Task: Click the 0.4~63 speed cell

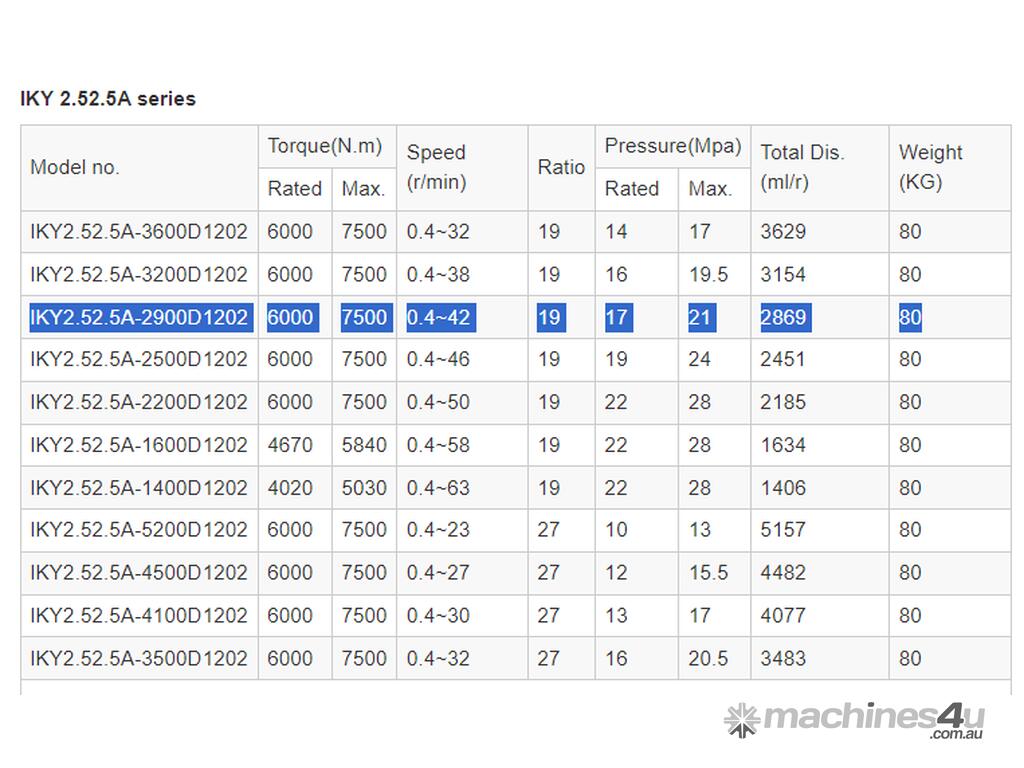Action: point(438,488)
